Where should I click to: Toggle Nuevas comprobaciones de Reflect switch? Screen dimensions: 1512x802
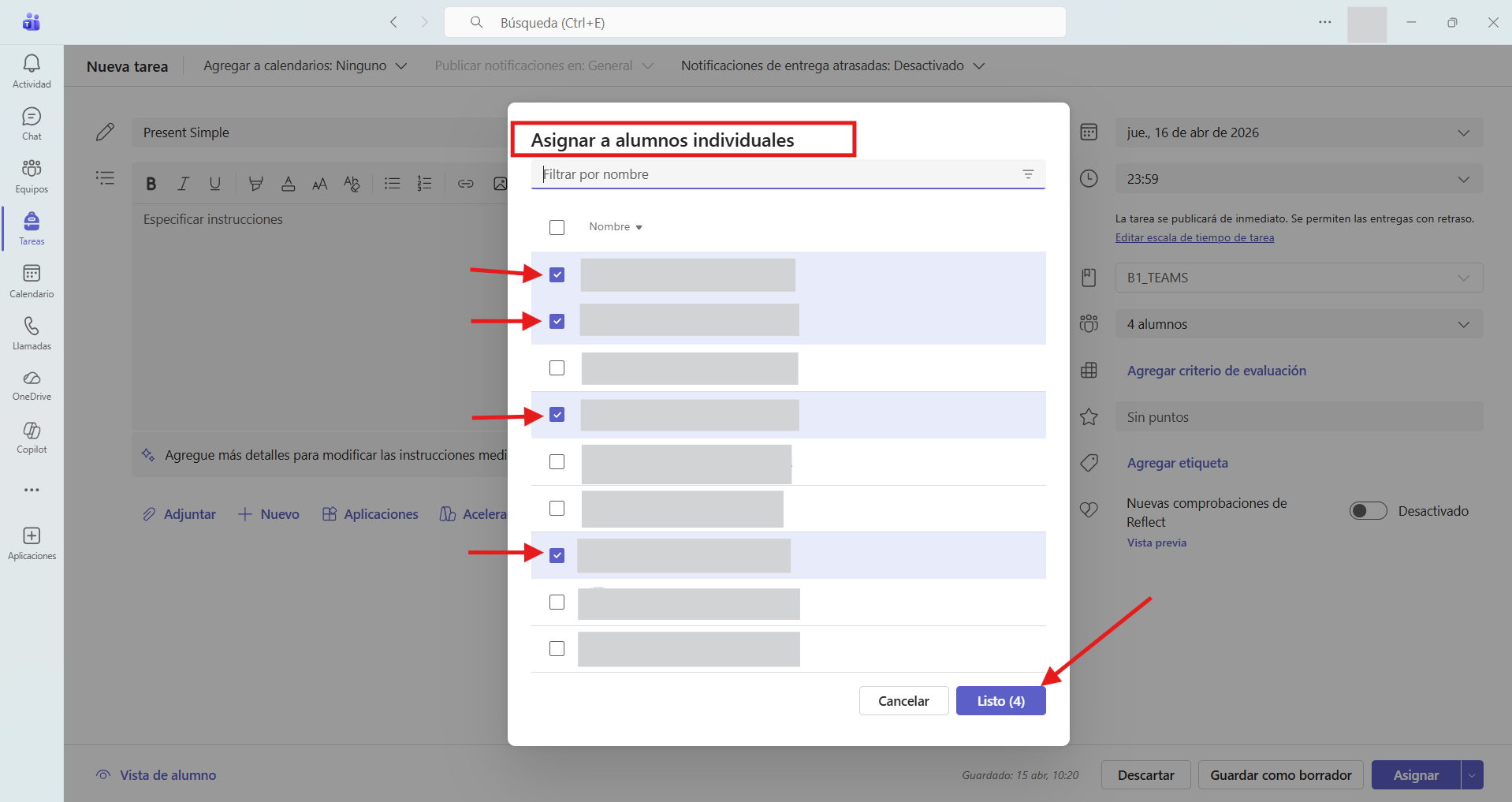[x=1368, y=511]
